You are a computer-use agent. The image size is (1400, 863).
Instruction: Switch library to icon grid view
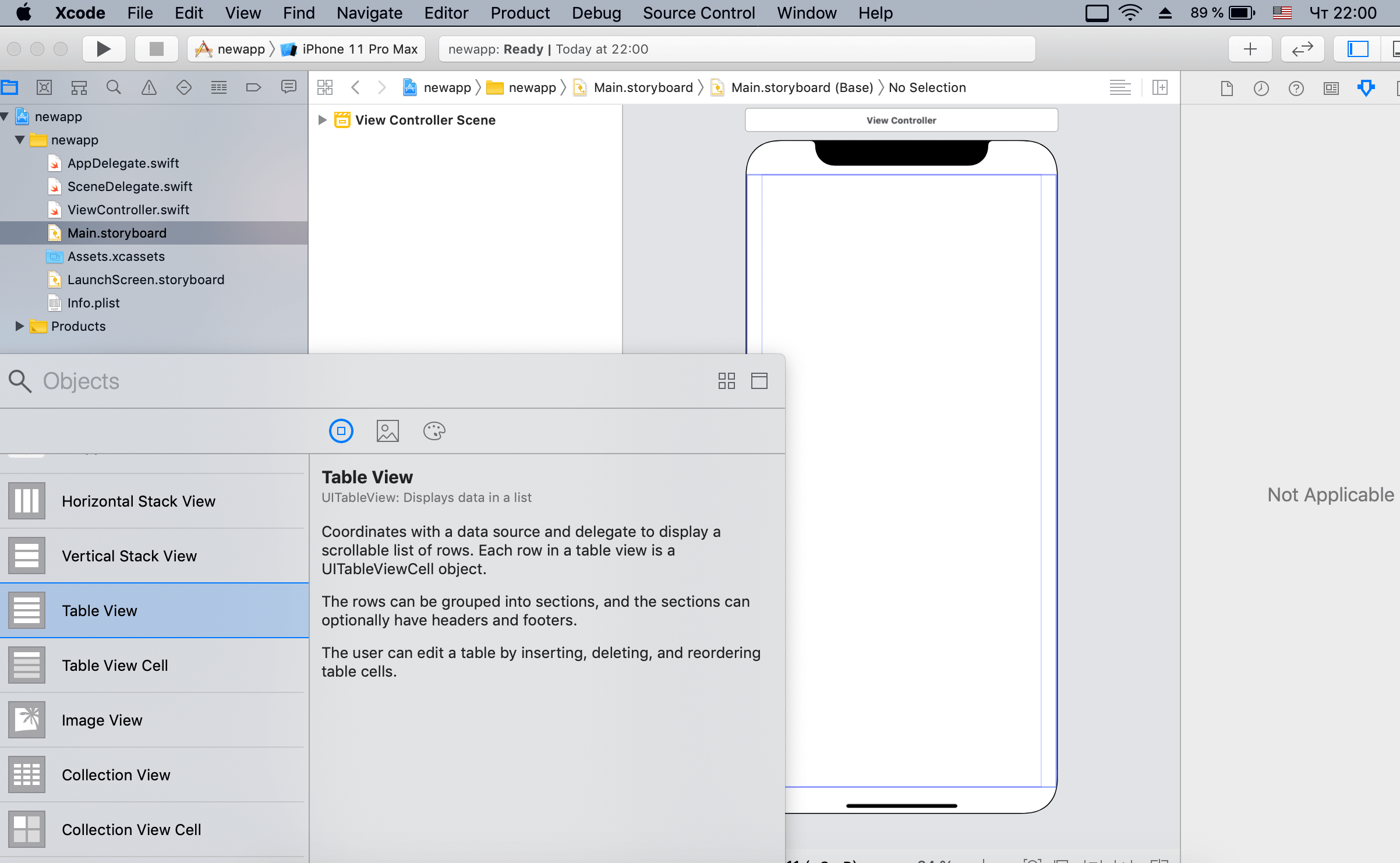coord(727,381)
